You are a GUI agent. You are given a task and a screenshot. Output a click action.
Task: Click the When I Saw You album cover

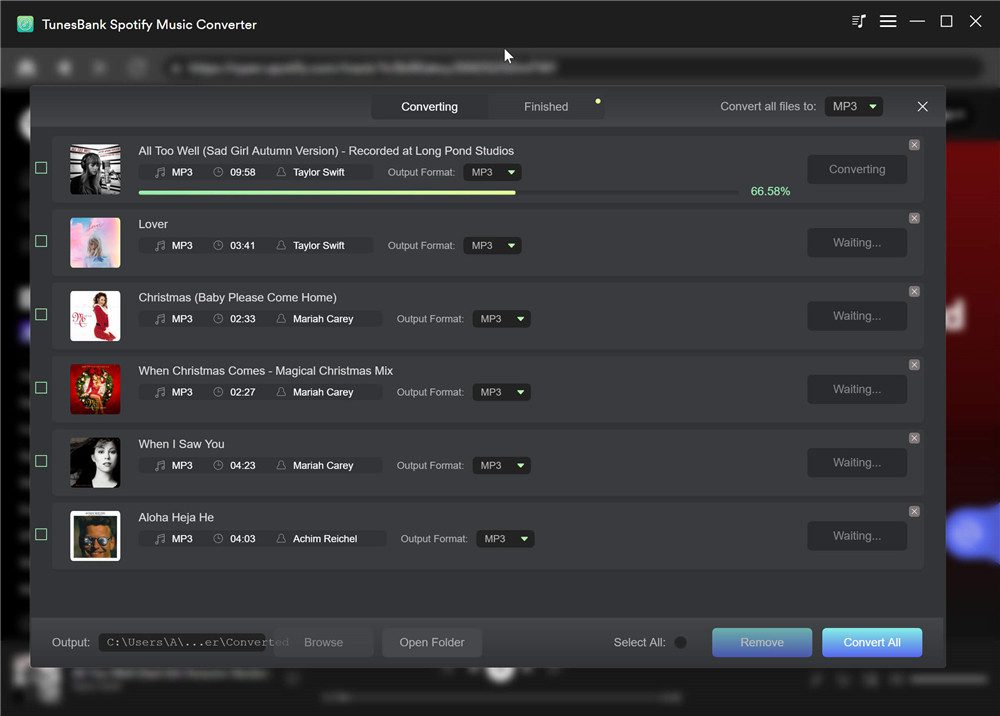tap(95, 462)
